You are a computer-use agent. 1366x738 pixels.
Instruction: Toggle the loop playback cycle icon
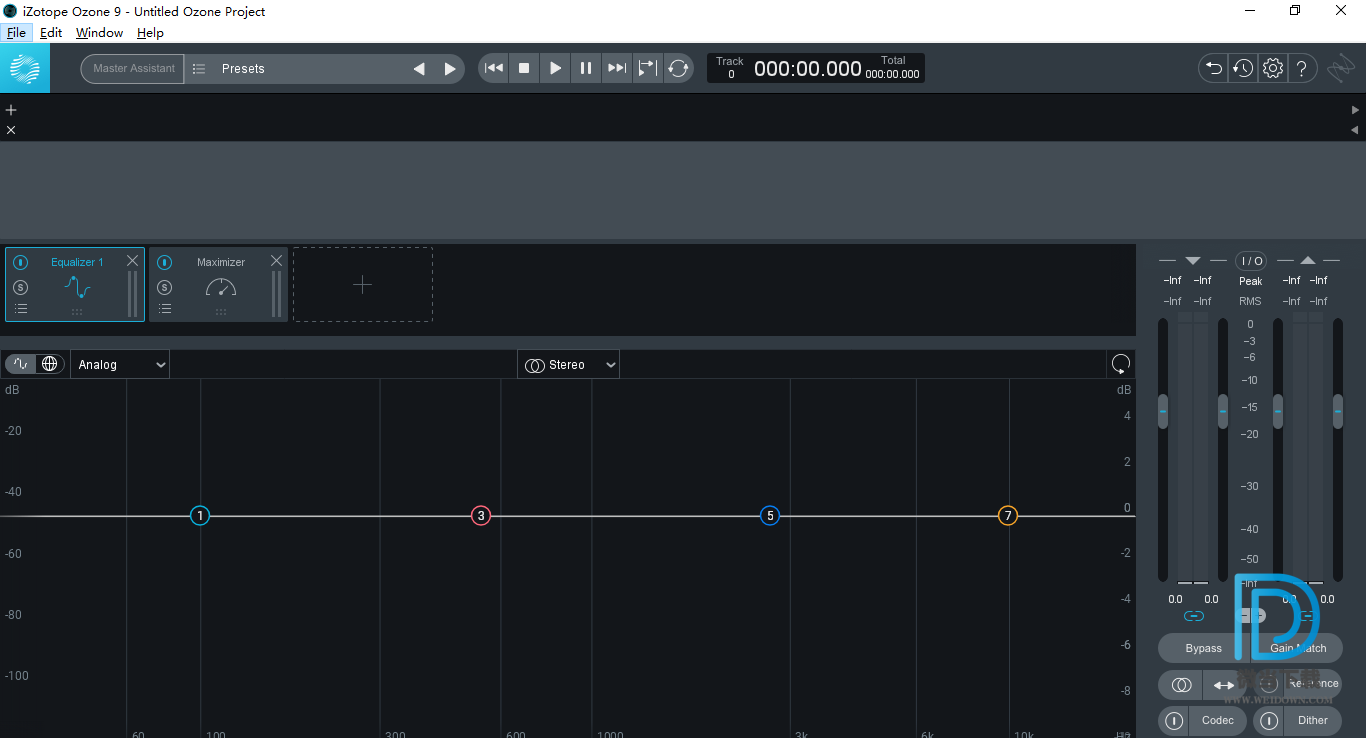(x=678, y=68)
